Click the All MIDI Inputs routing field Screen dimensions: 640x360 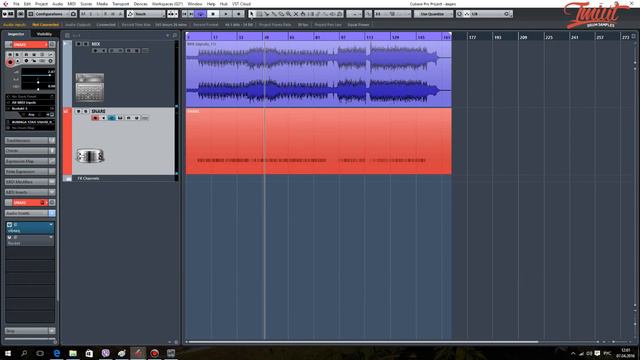pyautogui.click(x=30, y=102)
